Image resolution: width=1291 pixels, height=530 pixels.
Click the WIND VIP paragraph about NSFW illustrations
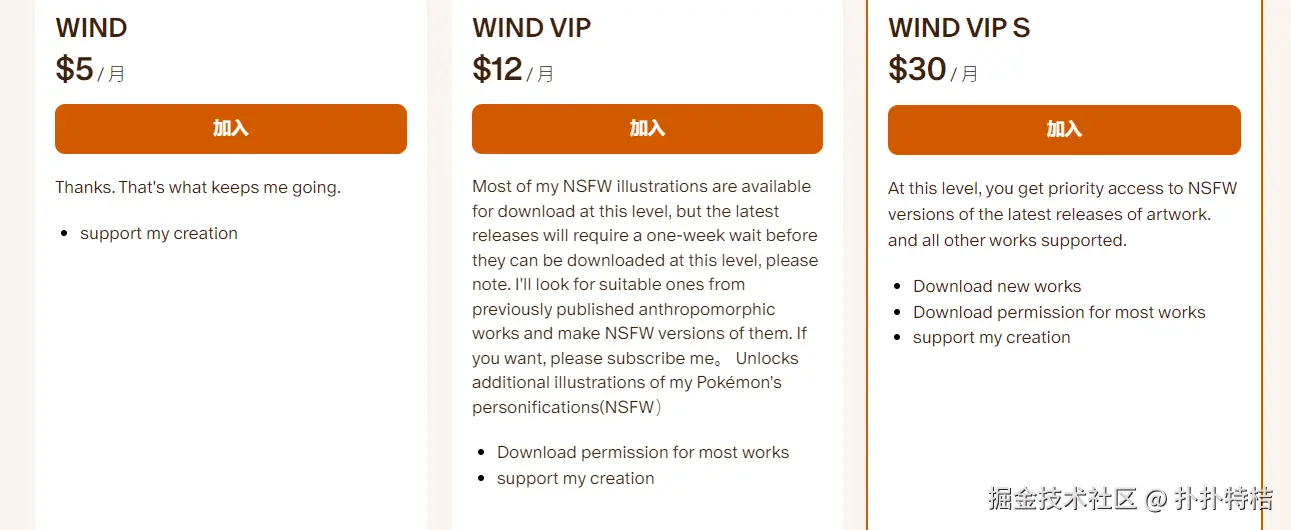coord(645,297)
